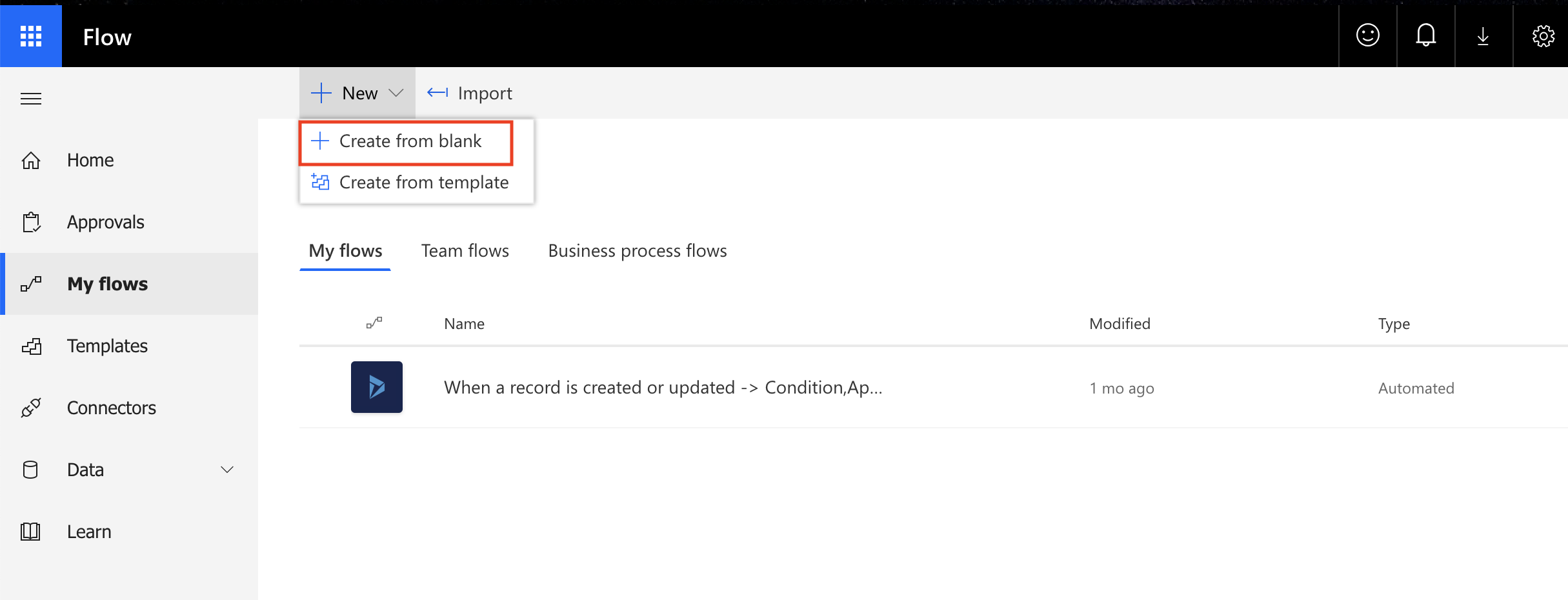This screenshot has height=600, width=1568.
Task: Choose Create from template
Action: click(423, 183)
